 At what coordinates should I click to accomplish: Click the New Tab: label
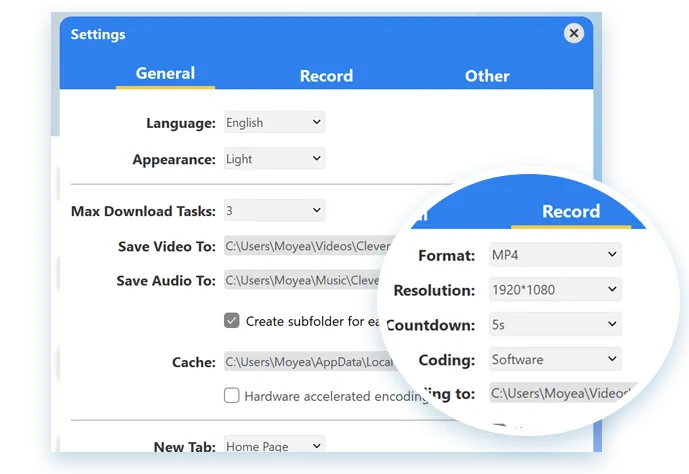[x=185, y=446]
